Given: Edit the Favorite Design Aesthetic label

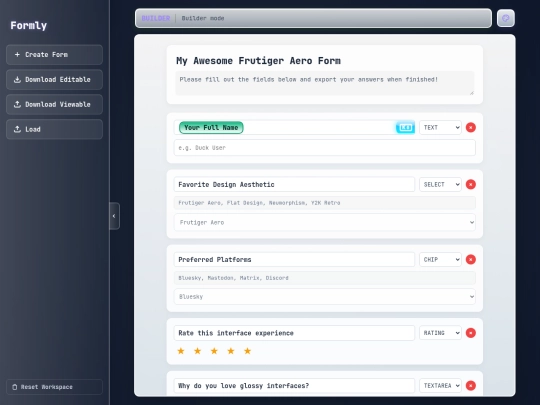Looking at the screenshot, I should tap(294, 184).
